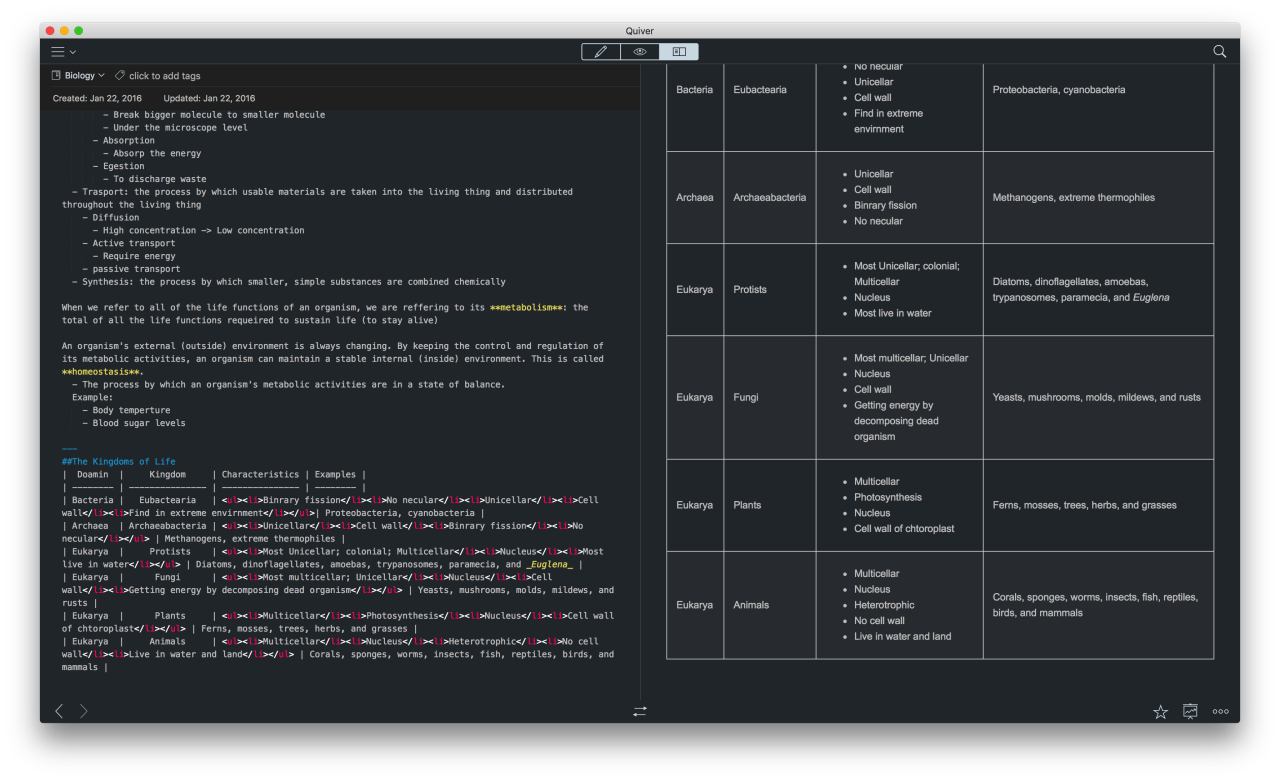Click the 'Photosynthesis' bullet in the preview
The height and width of the screenshot is (780, 1280).
pyautogui.click(x=888, y=497)
